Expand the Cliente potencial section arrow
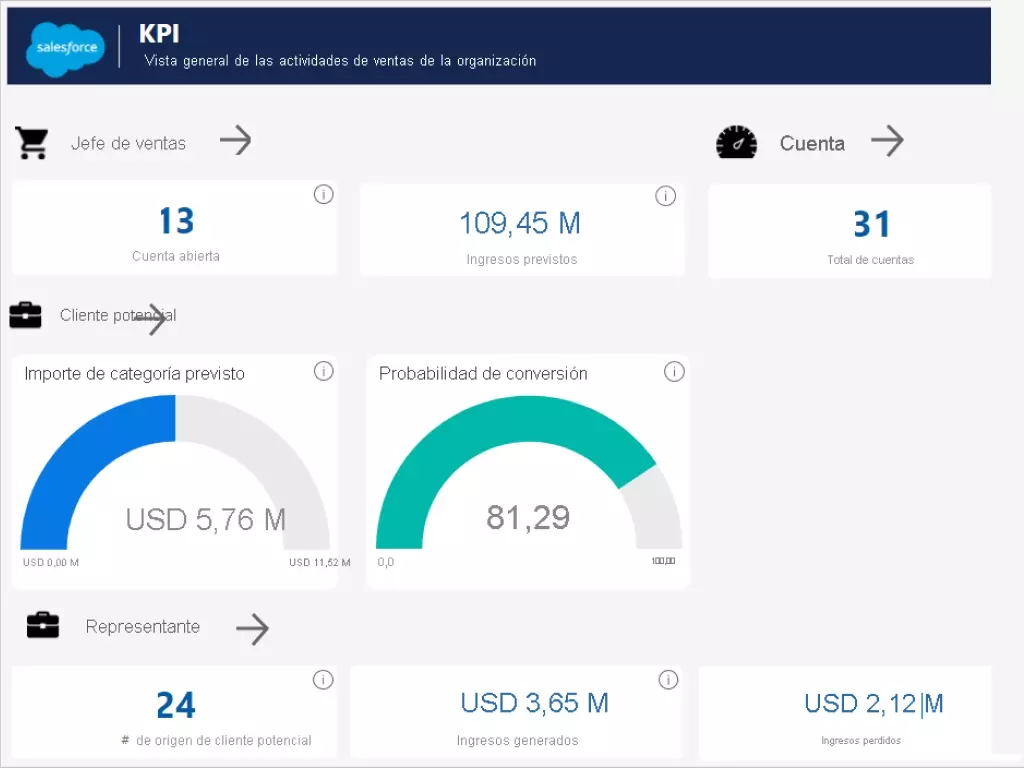The image size is (1024, 768). (155, 318)
